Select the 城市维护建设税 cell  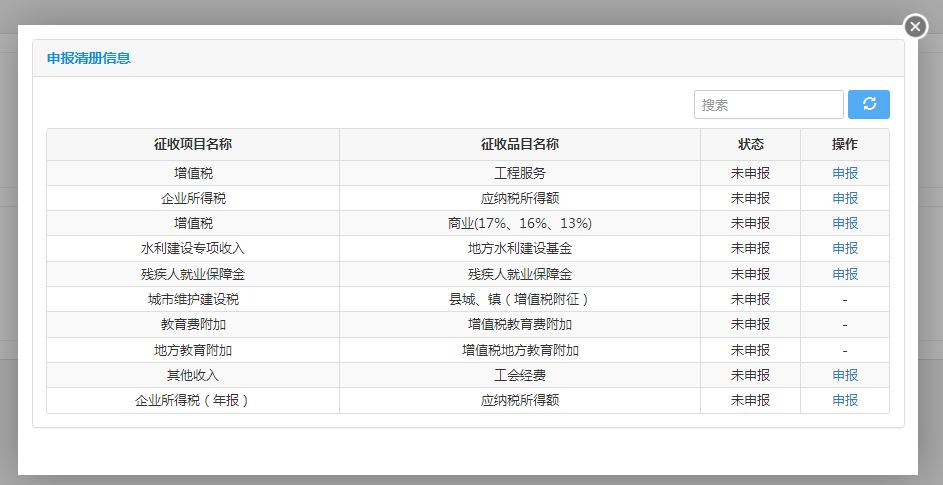pos(193,299)
